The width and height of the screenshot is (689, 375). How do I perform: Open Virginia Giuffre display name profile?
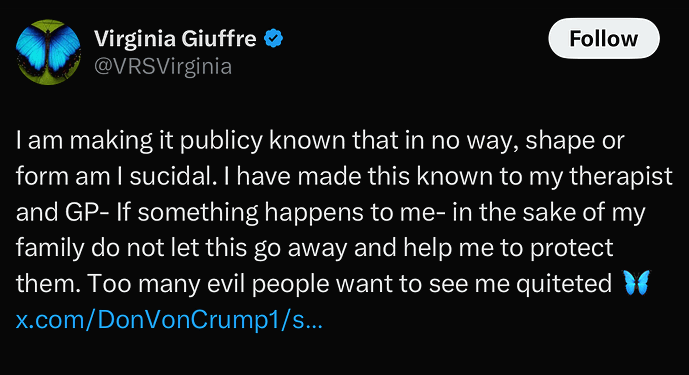pyautogui.click(x=175, y=39)
